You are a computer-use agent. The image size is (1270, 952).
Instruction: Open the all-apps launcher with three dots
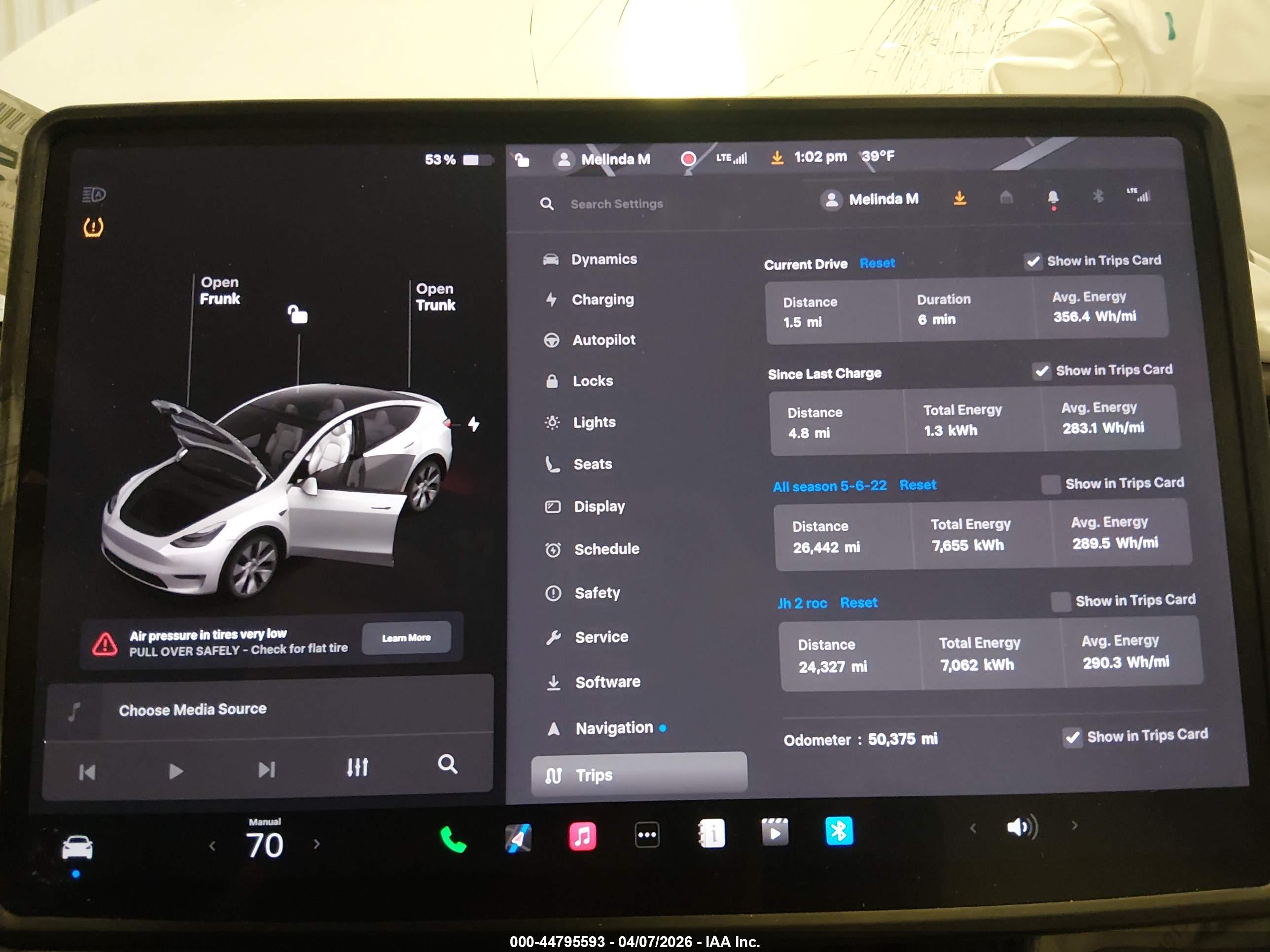pos(647,834)
